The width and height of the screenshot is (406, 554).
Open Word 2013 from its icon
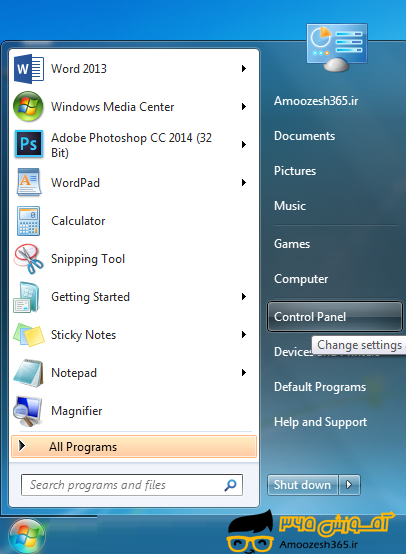(29, 69)
